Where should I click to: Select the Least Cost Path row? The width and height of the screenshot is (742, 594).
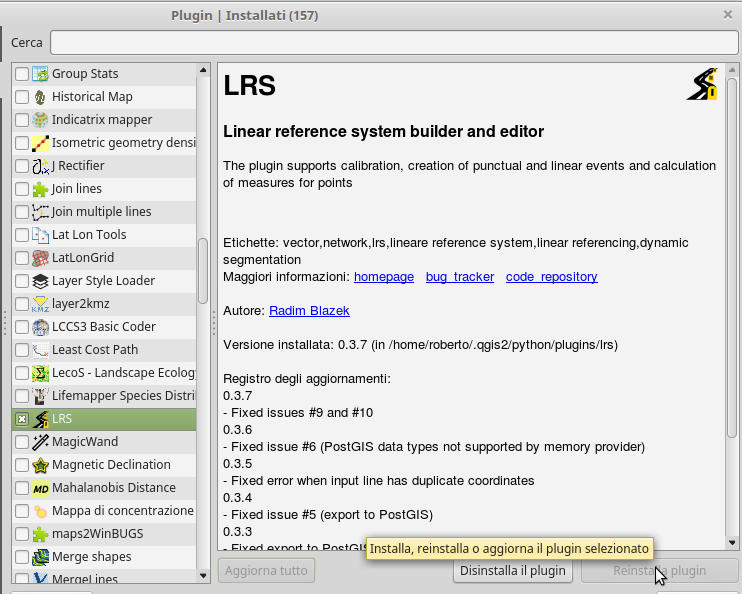[104, 350]
